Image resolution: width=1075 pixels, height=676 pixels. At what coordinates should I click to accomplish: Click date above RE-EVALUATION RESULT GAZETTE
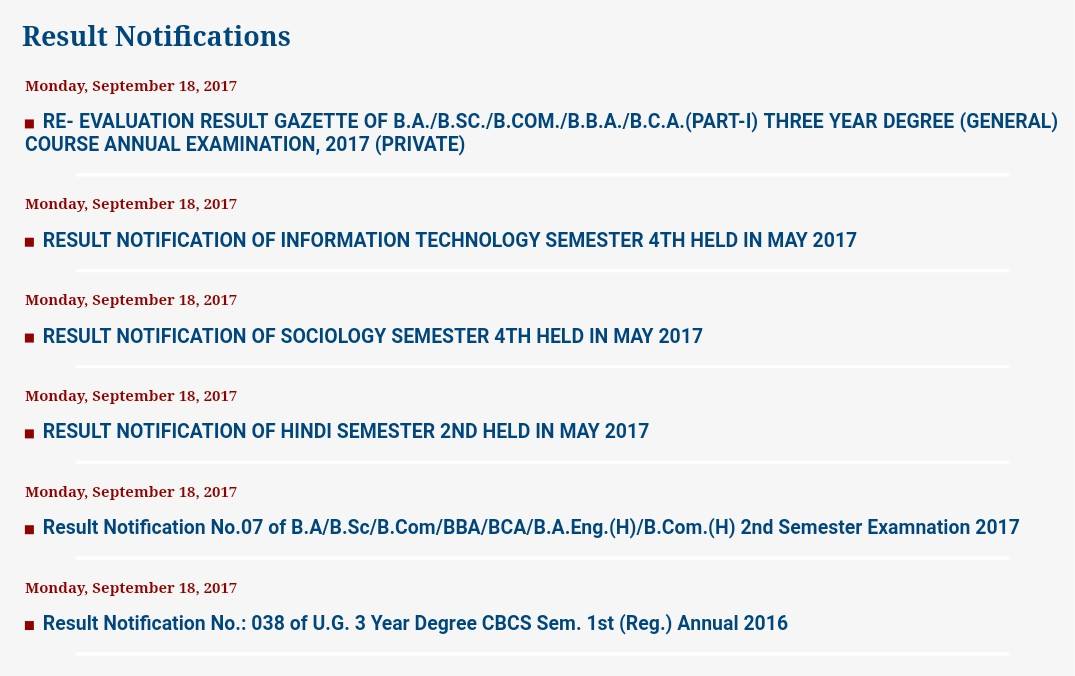(x=131, y=86)
